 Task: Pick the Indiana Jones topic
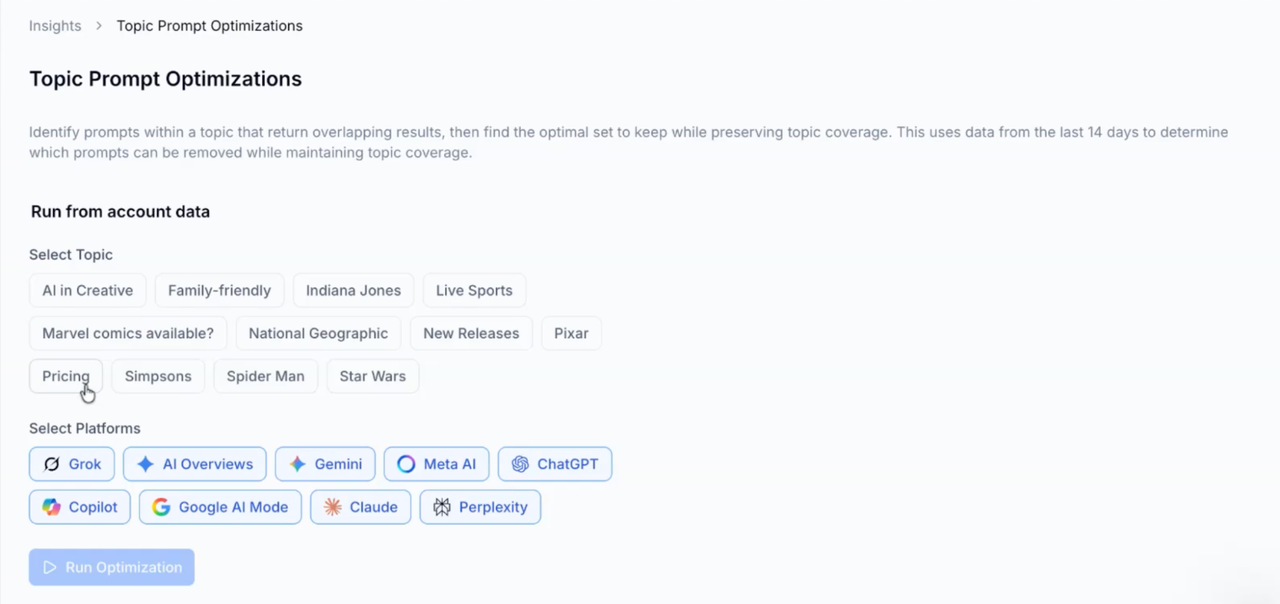click(353, 290)
